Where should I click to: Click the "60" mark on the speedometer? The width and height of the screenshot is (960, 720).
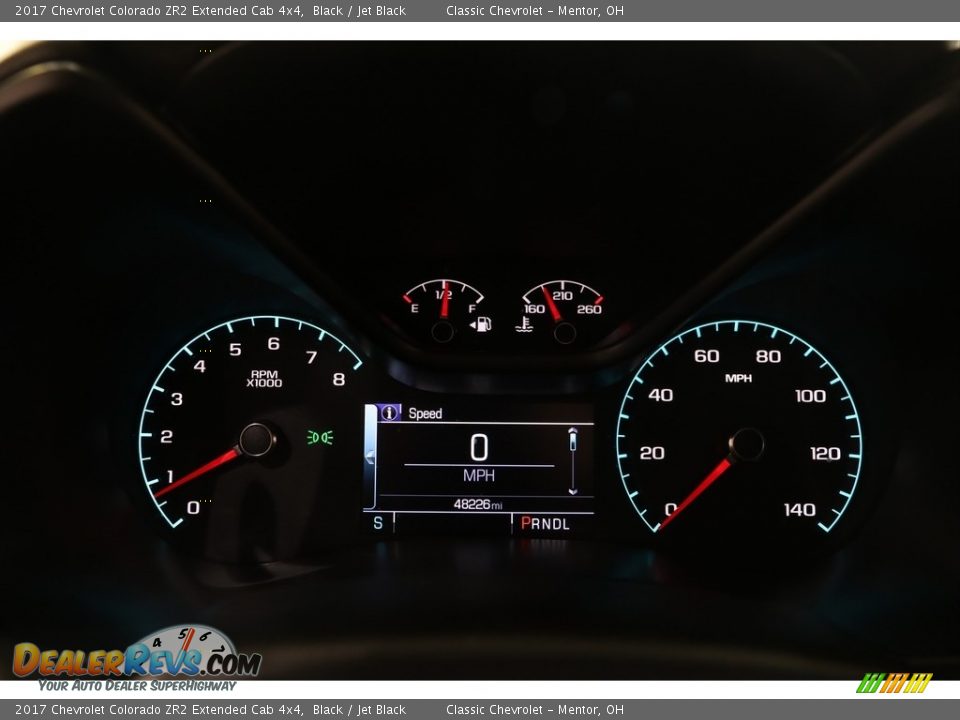[x=707, y=356]
